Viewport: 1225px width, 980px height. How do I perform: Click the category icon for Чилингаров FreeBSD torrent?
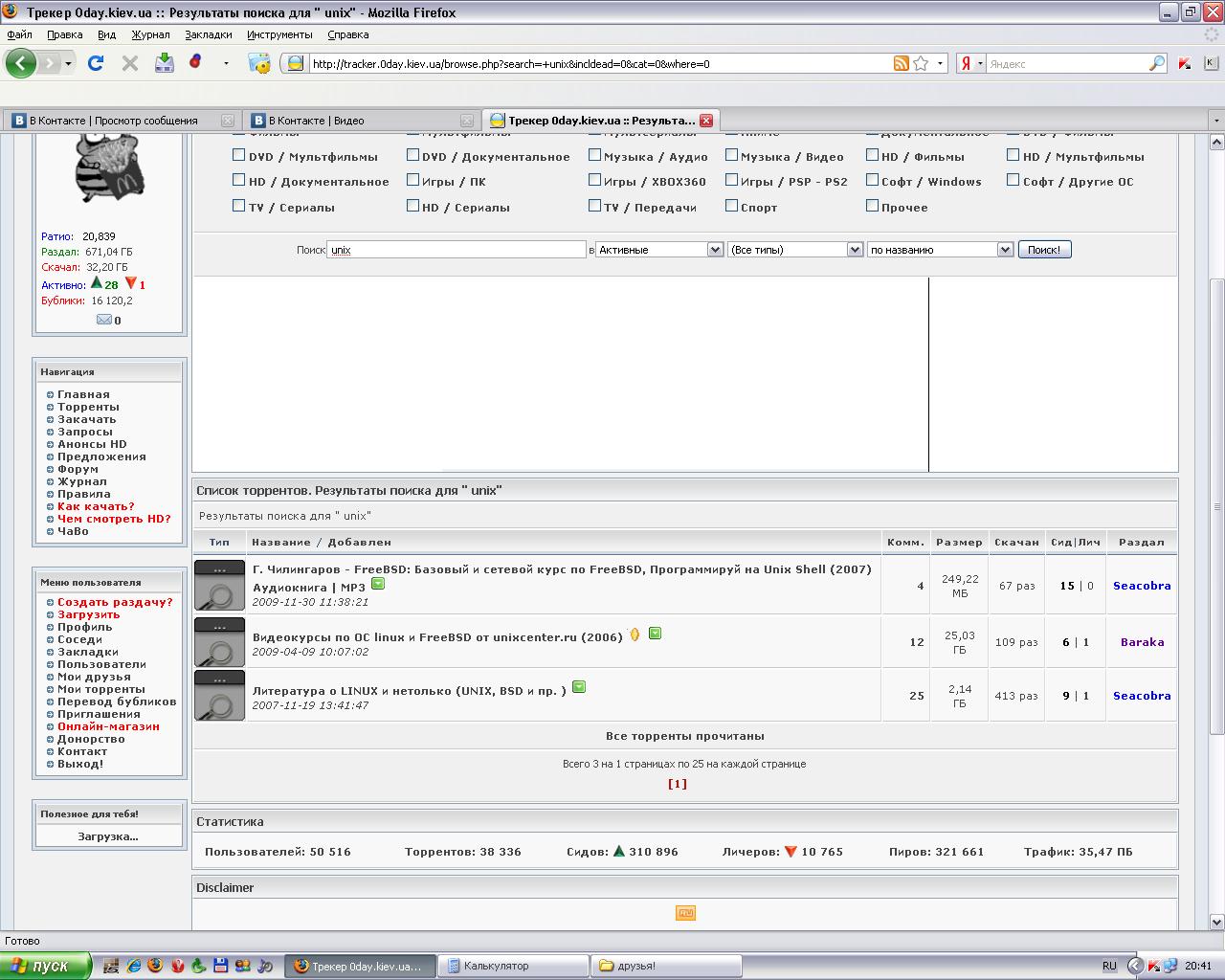pos(219,585)
